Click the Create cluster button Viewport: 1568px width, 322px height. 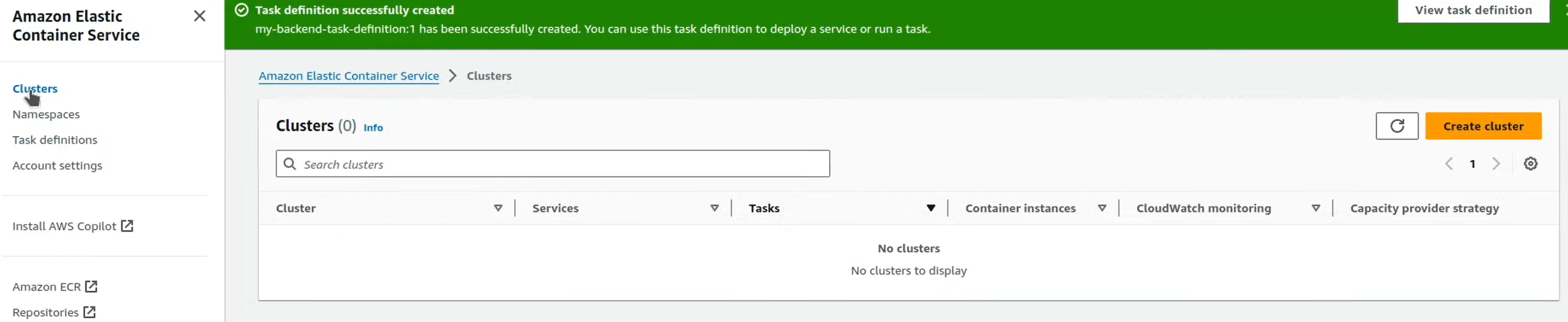[x=1483, y=126]
